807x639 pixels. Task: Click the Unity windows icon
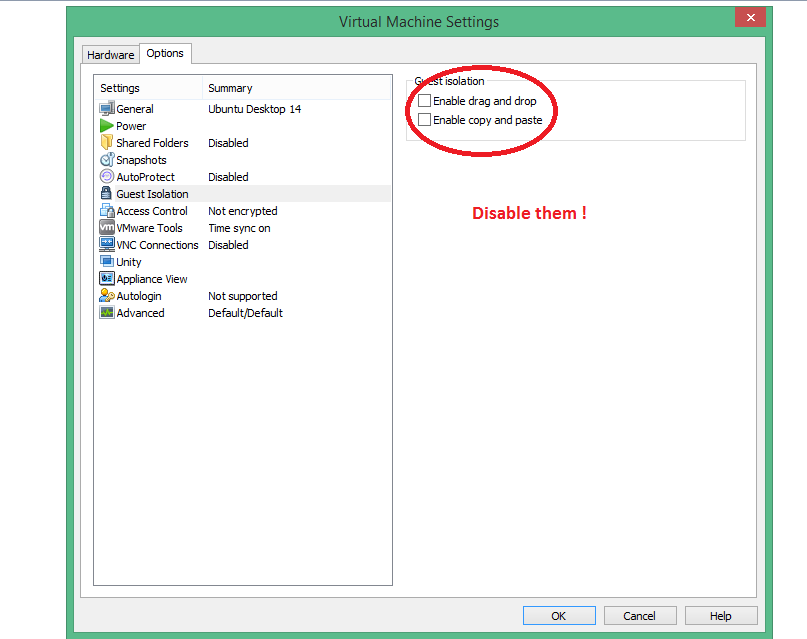[x=107, y=261]
